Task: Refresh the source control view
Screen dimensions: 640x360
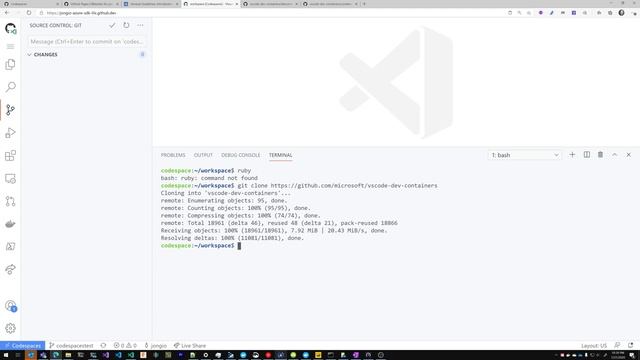Action: coord(126,25)
